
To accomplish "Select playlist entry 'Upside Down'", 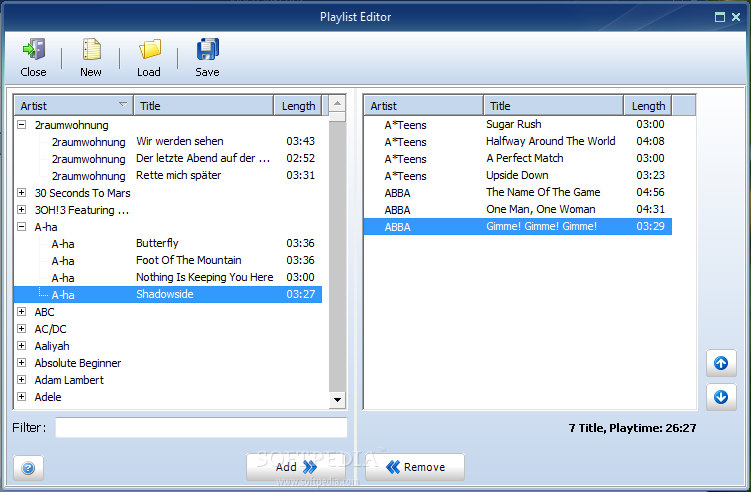I will (518, 175).
